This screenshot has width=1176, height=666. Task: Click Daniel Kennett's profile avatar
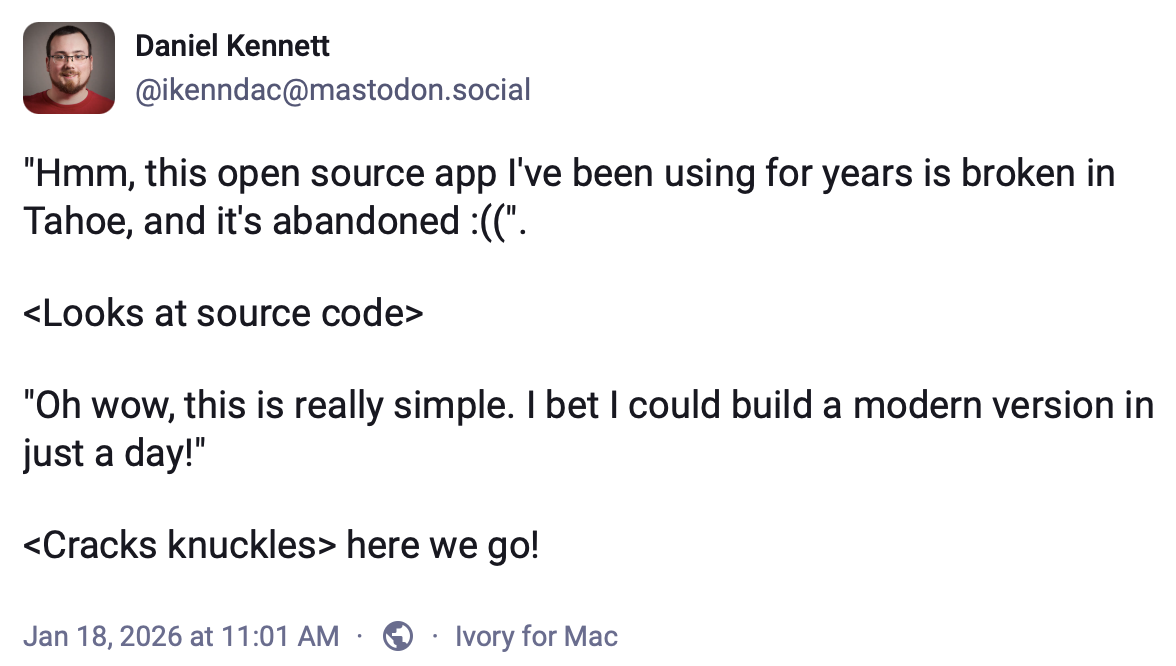coord(68,68)
